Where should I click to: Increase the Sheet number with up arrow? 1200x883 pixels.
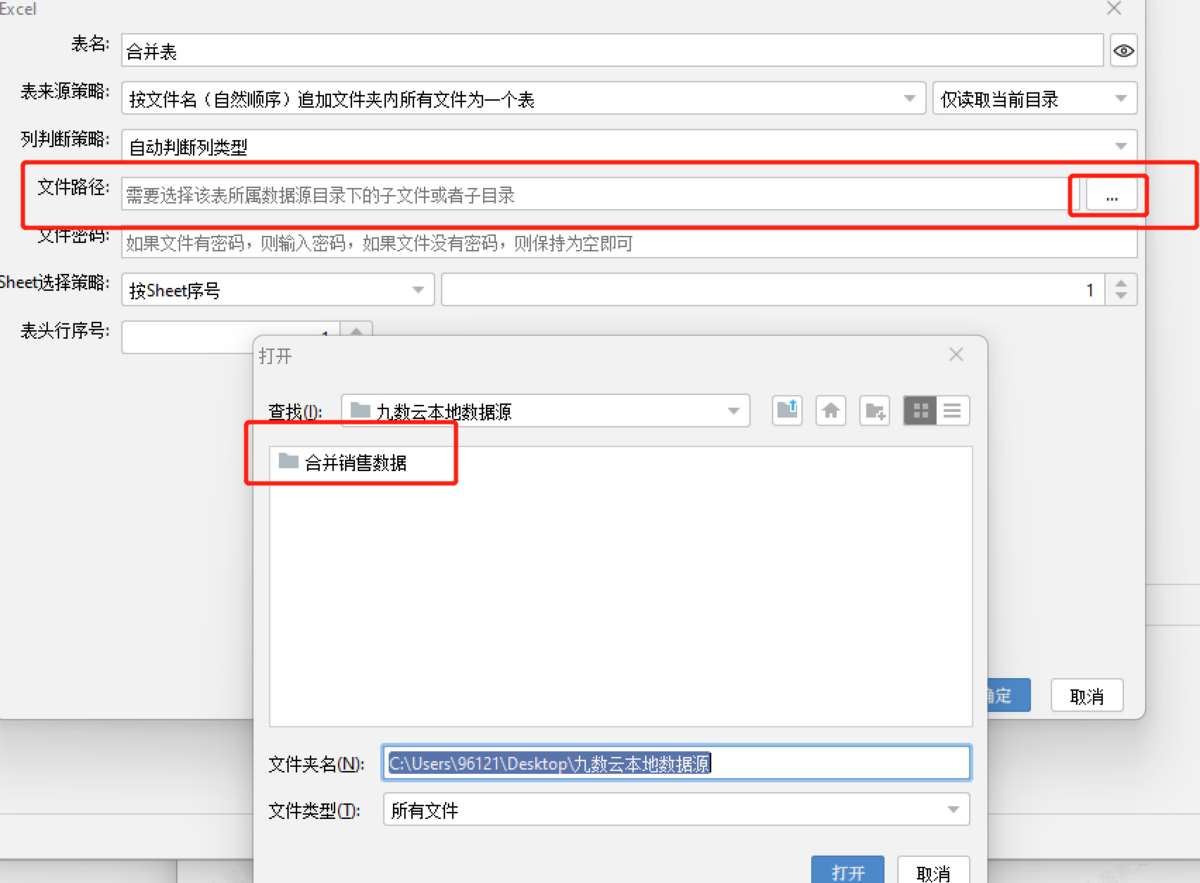pyautogui.click(x=1121, y=283)
